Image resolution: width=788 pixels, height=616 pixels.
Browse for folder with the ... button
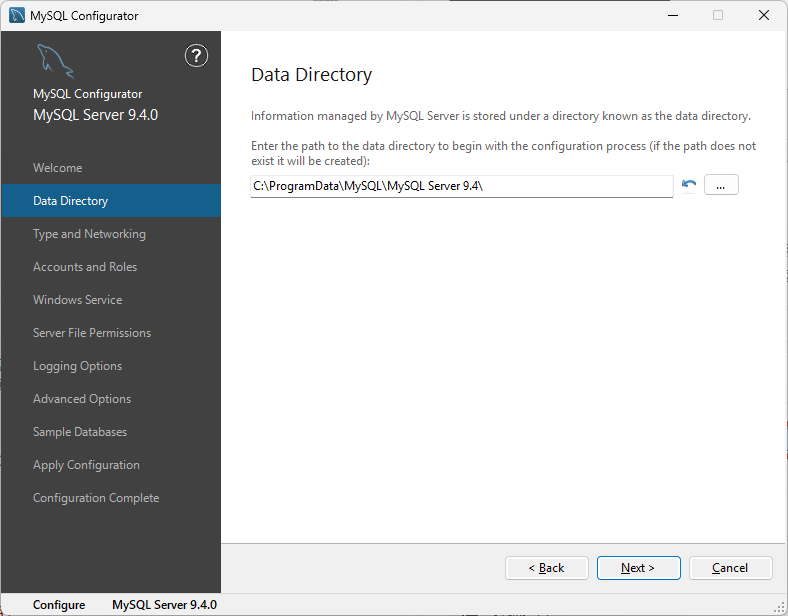(x=721, y=185)
